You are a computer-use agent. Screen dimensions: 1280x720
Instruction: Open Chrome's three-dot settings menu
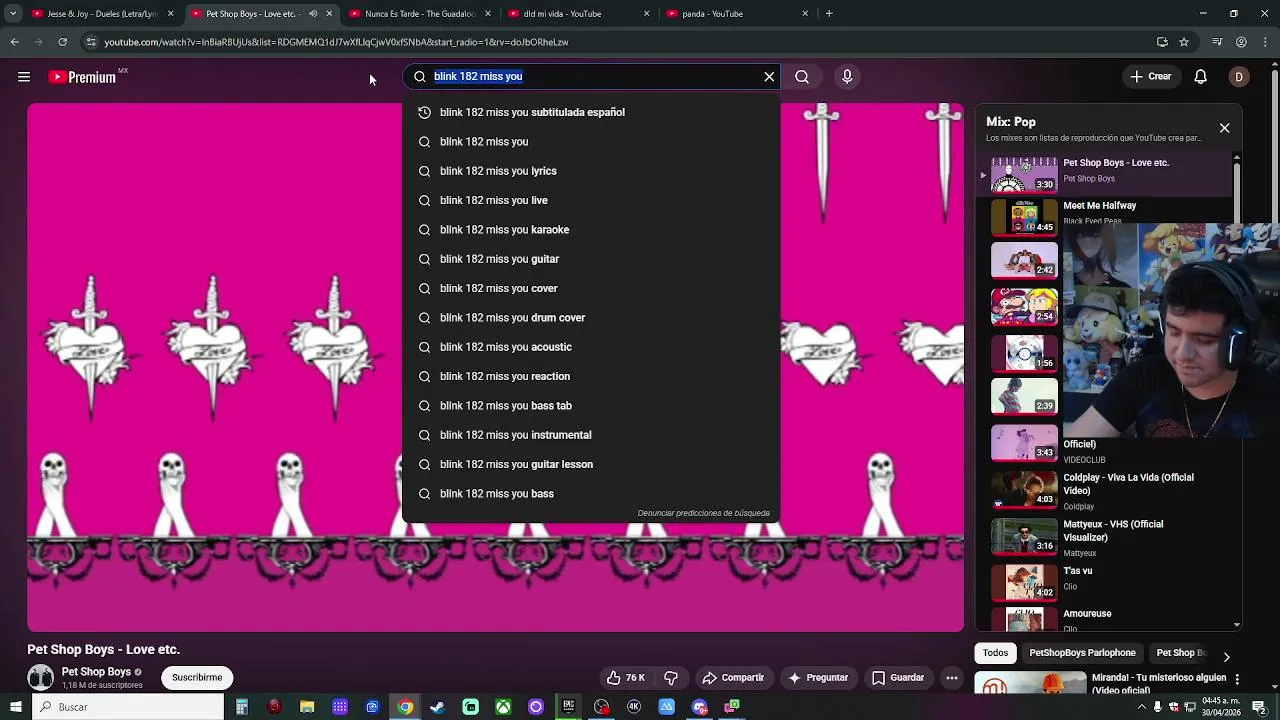(1264, 42)
